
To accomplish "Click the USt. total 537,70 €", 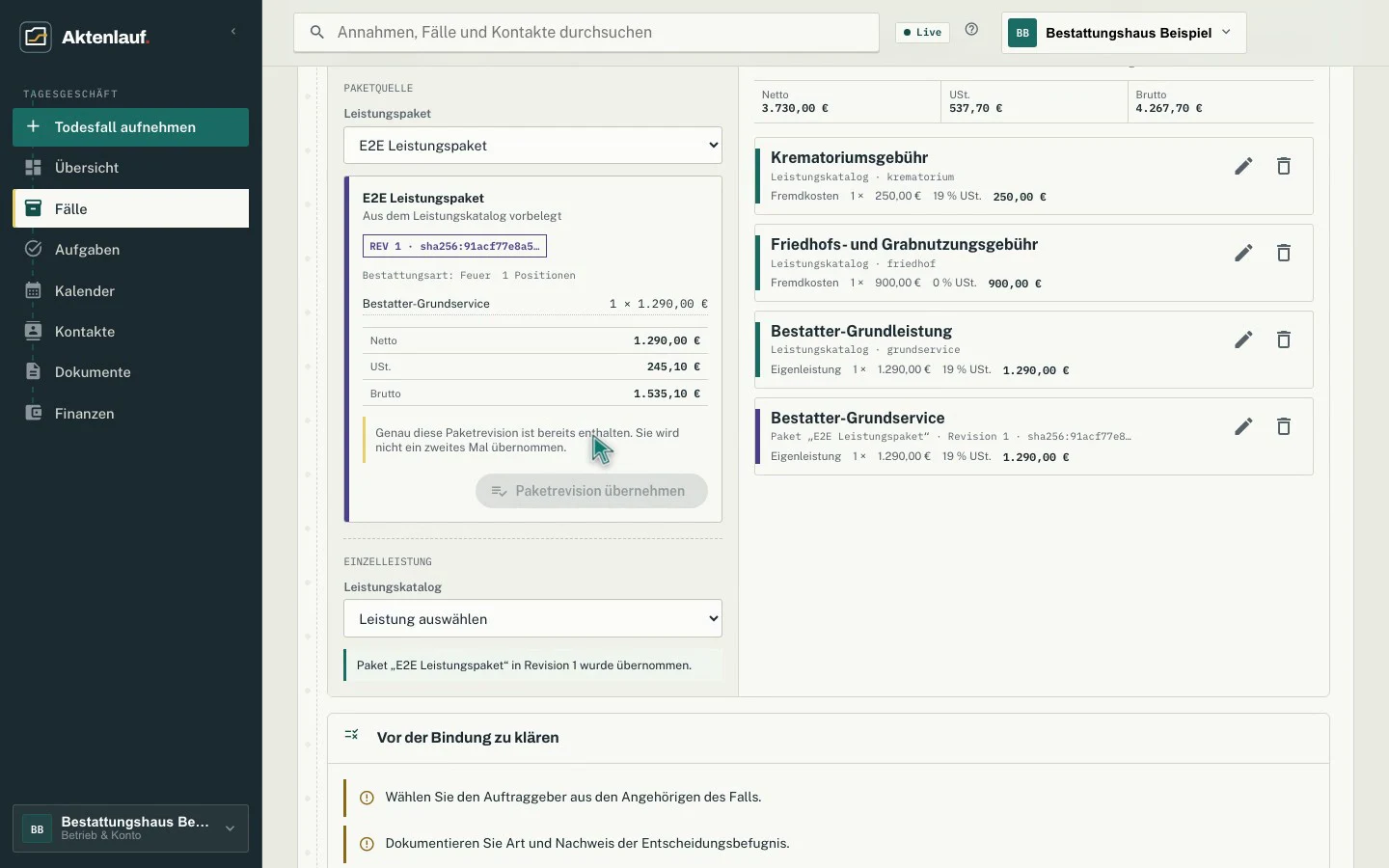I will (975, 108).
